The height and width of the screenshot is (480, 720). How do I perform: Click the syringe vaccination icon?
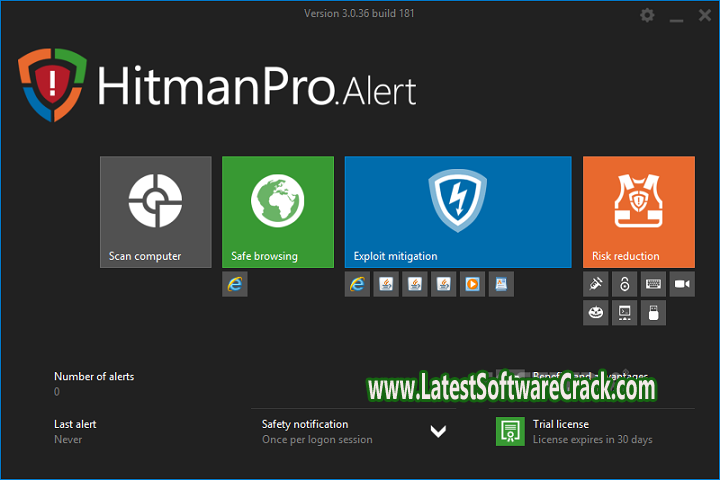596,285
